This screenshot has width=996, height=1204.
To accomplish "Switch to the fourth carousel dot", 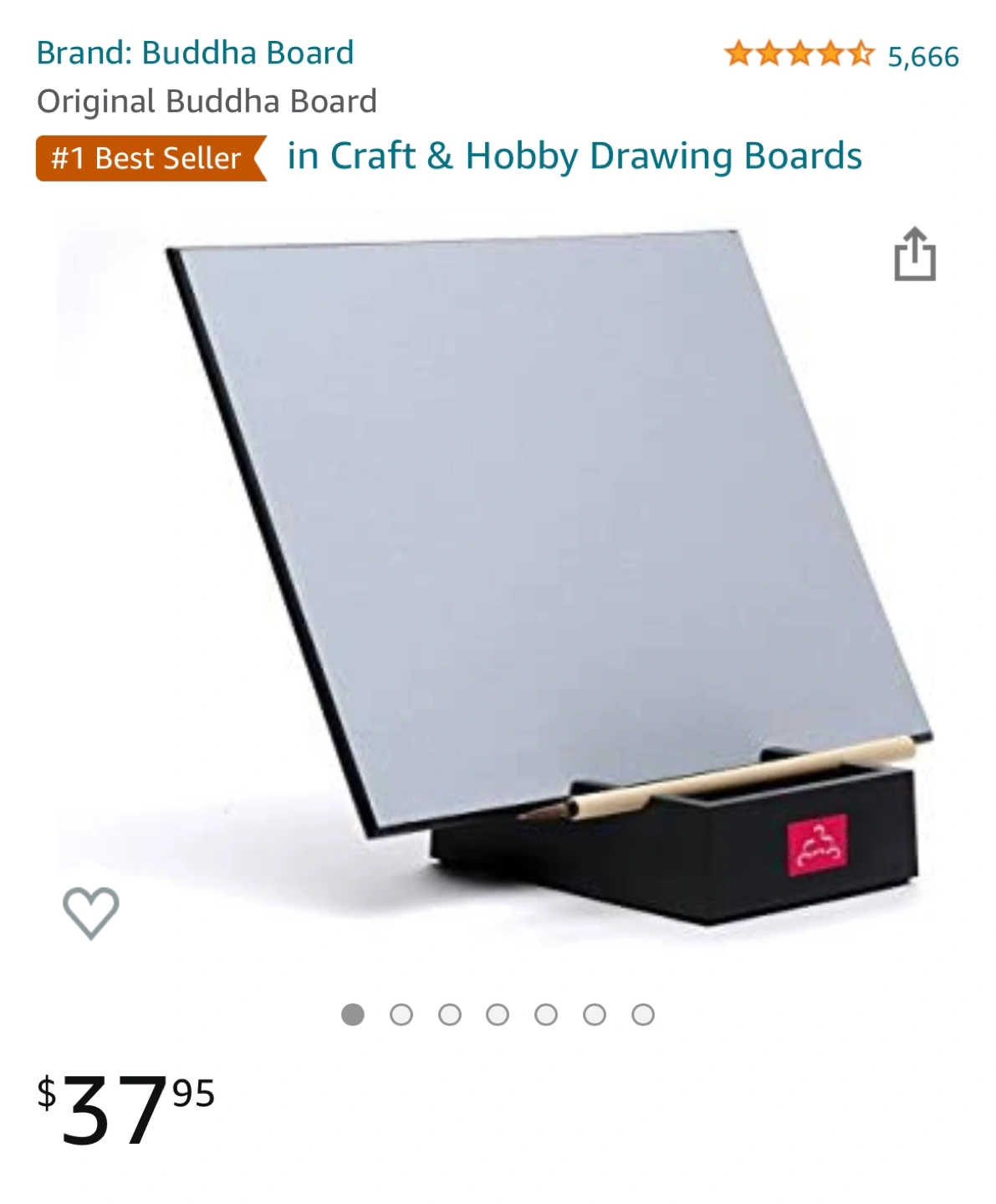I will coord(498,1014).
